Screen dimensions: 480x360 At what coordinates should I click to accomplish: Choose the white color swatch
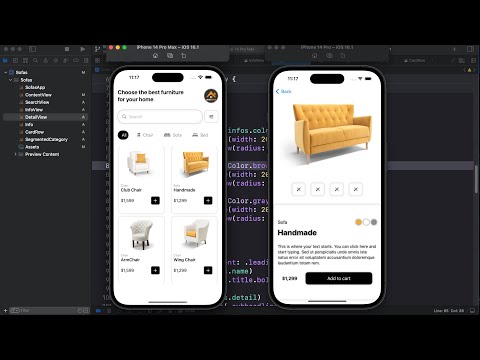tap(366, 222)
